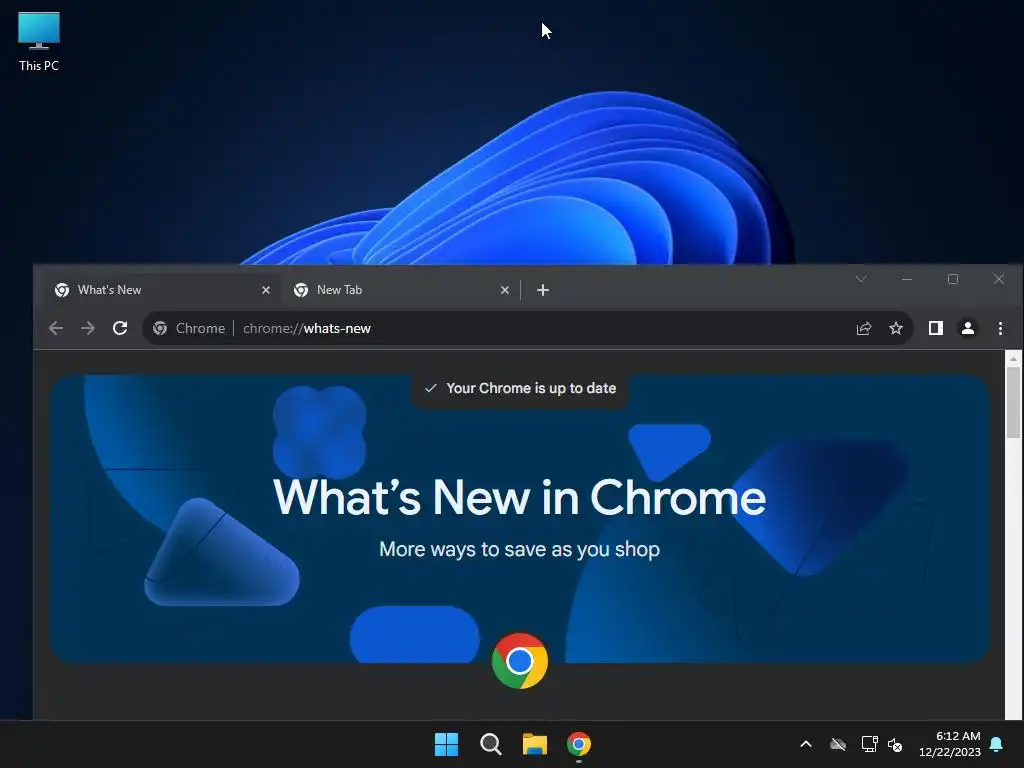Screen dimensions: 1024x768
Task: Open File Explorer from taskbar
Action: click(x=535, y=744)
